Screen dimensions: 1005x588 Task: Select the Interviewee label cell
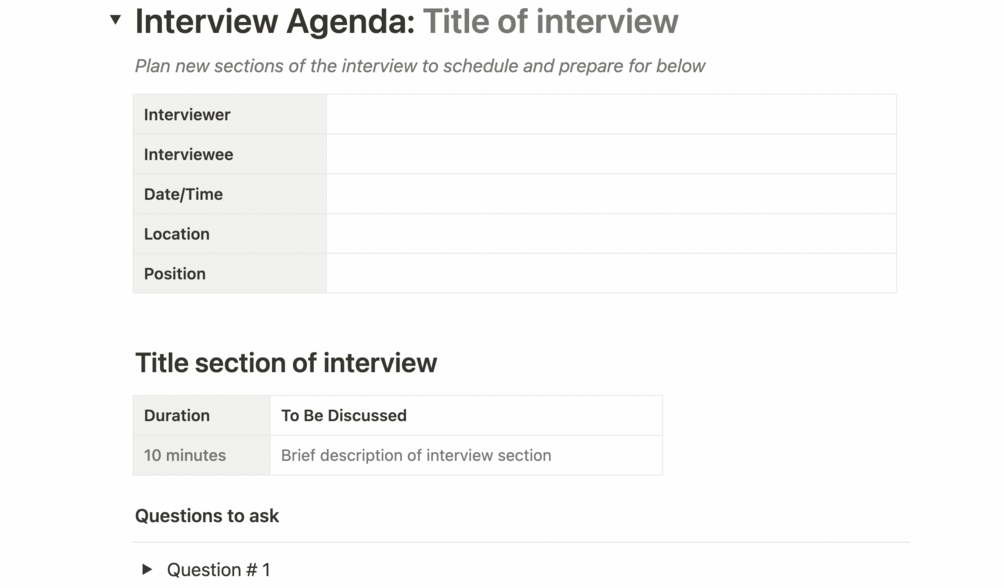tap(229, 155)
